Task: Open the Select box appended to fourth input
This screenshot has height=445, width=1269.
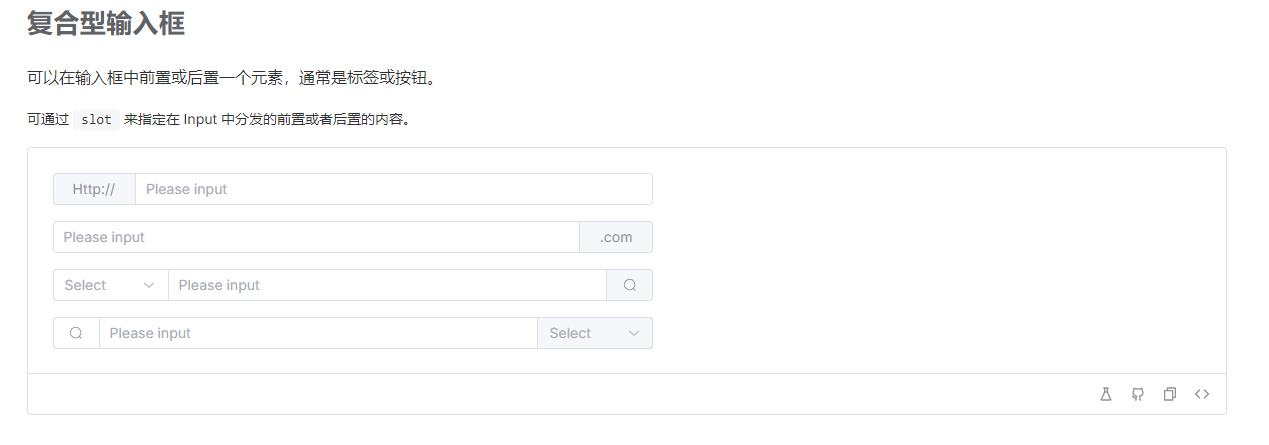Action: (x=595, y=333)
